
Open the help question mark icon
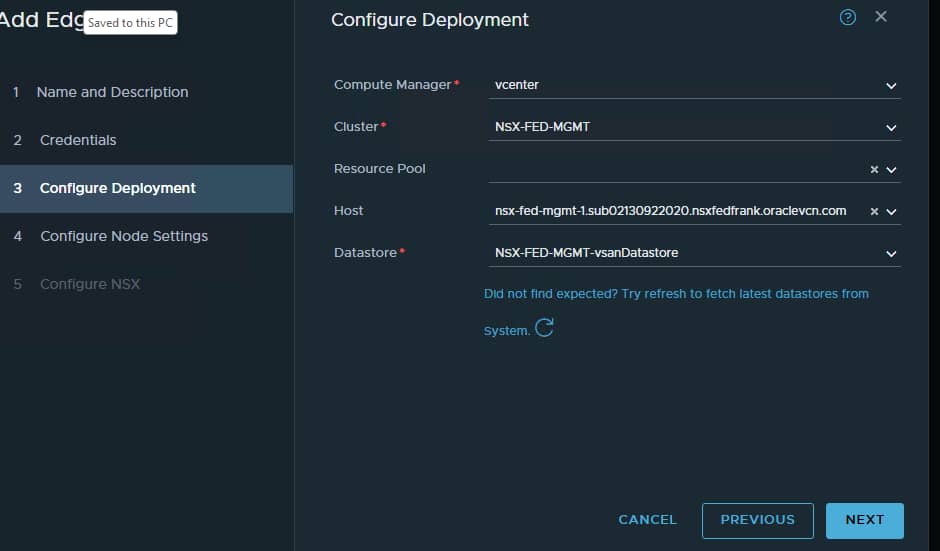tap(848, 17)
